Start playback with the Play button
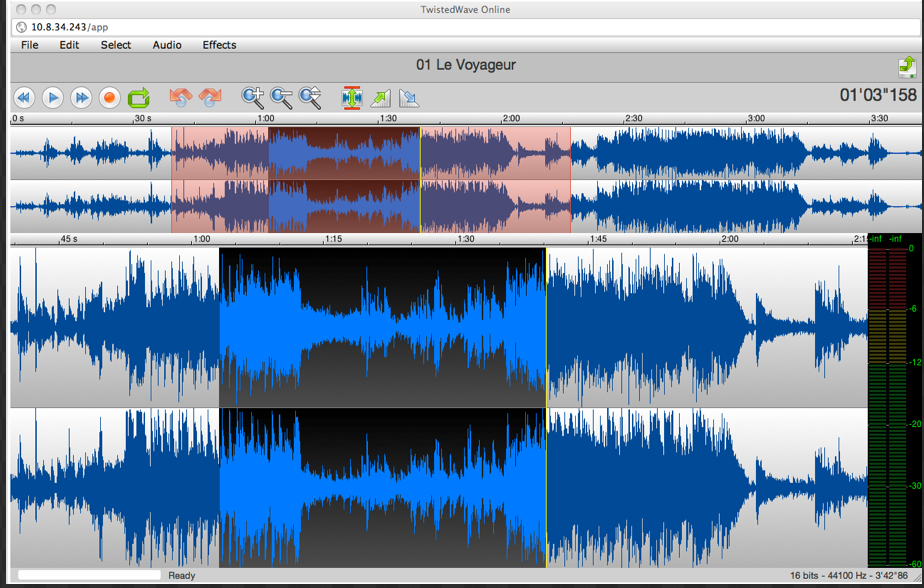The width and height of the screenshot is (924, 588). 52,98
